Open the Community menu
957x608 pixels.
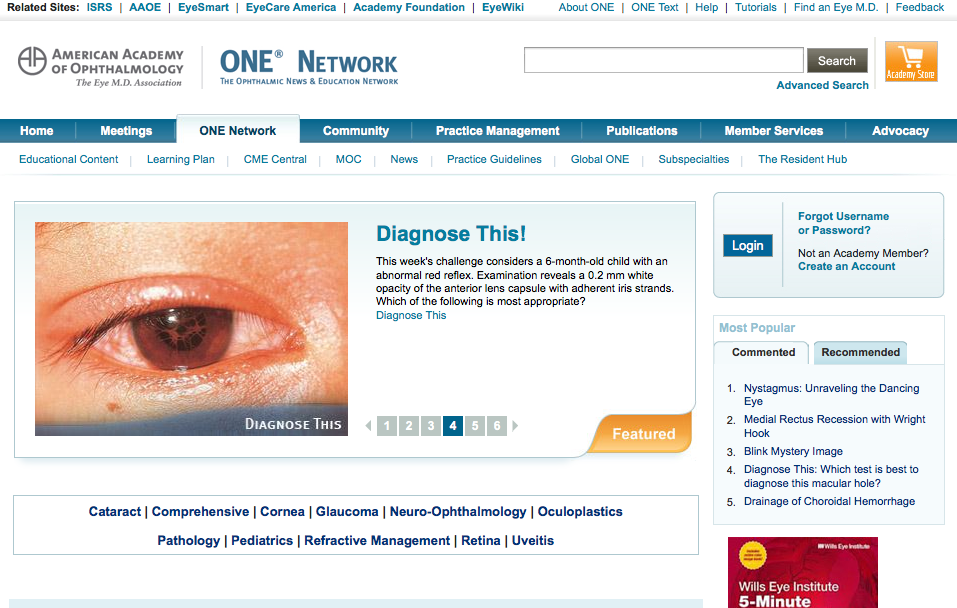(356, 131)
